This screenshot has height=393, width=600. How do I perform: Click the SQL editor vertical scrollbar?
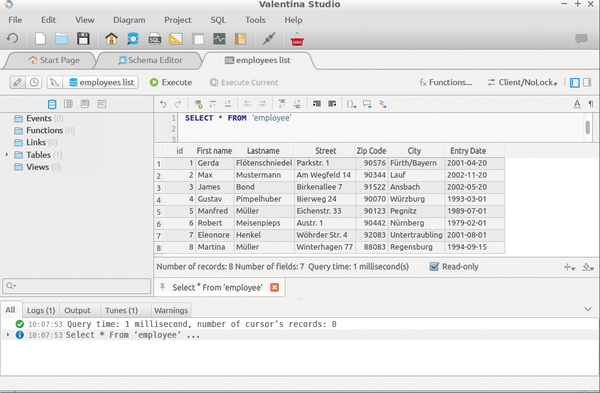click(x=587, y=127)
